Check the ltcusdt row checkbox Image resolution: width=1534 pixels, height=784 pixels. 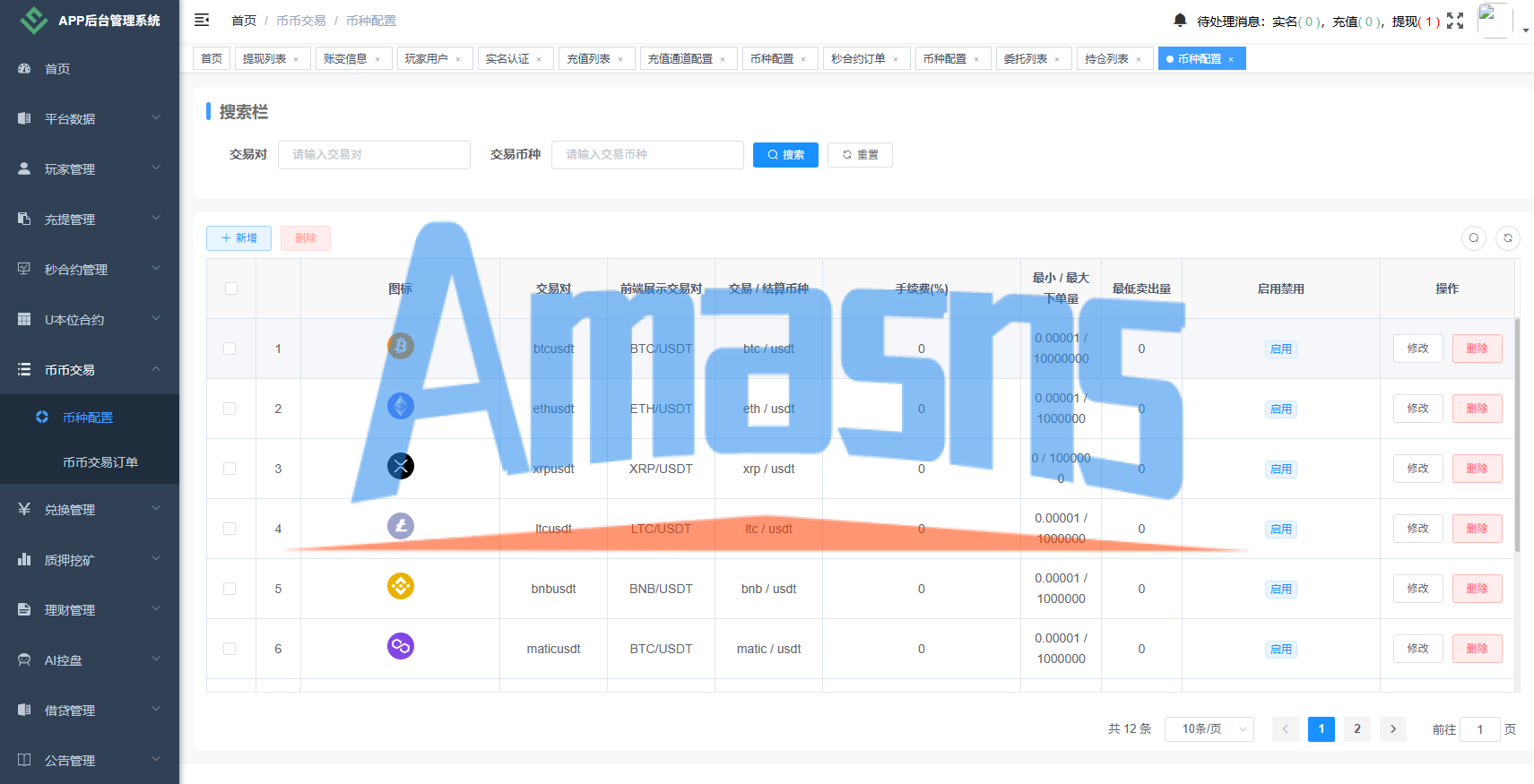(x=230, y=529)
